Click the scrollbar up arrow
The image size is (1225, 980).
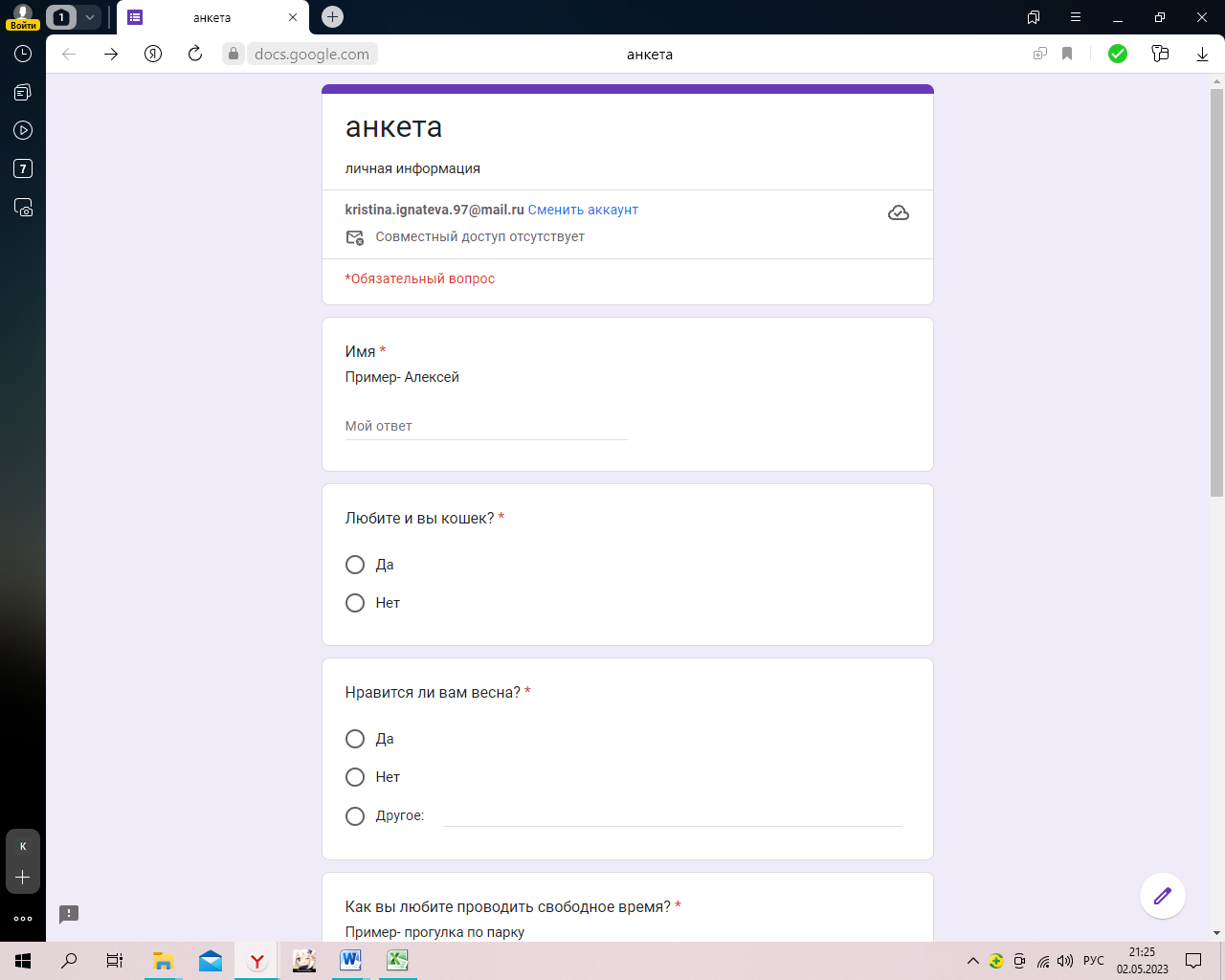point(1216,80)
